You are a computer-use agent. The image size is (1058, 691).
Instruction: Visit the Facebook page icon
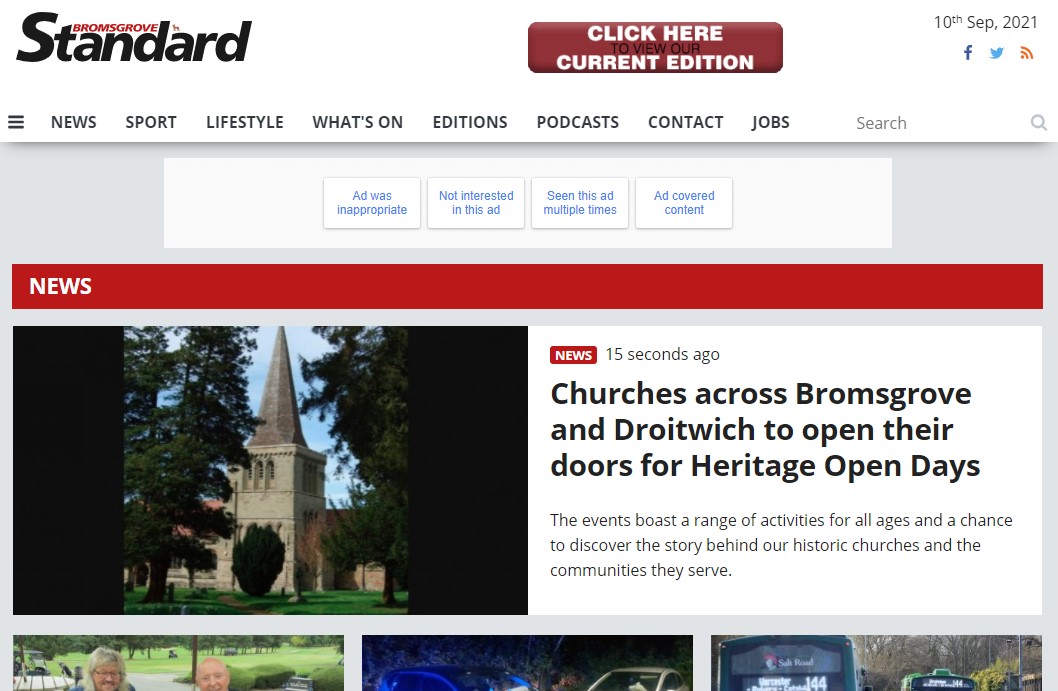click(968, 53)
